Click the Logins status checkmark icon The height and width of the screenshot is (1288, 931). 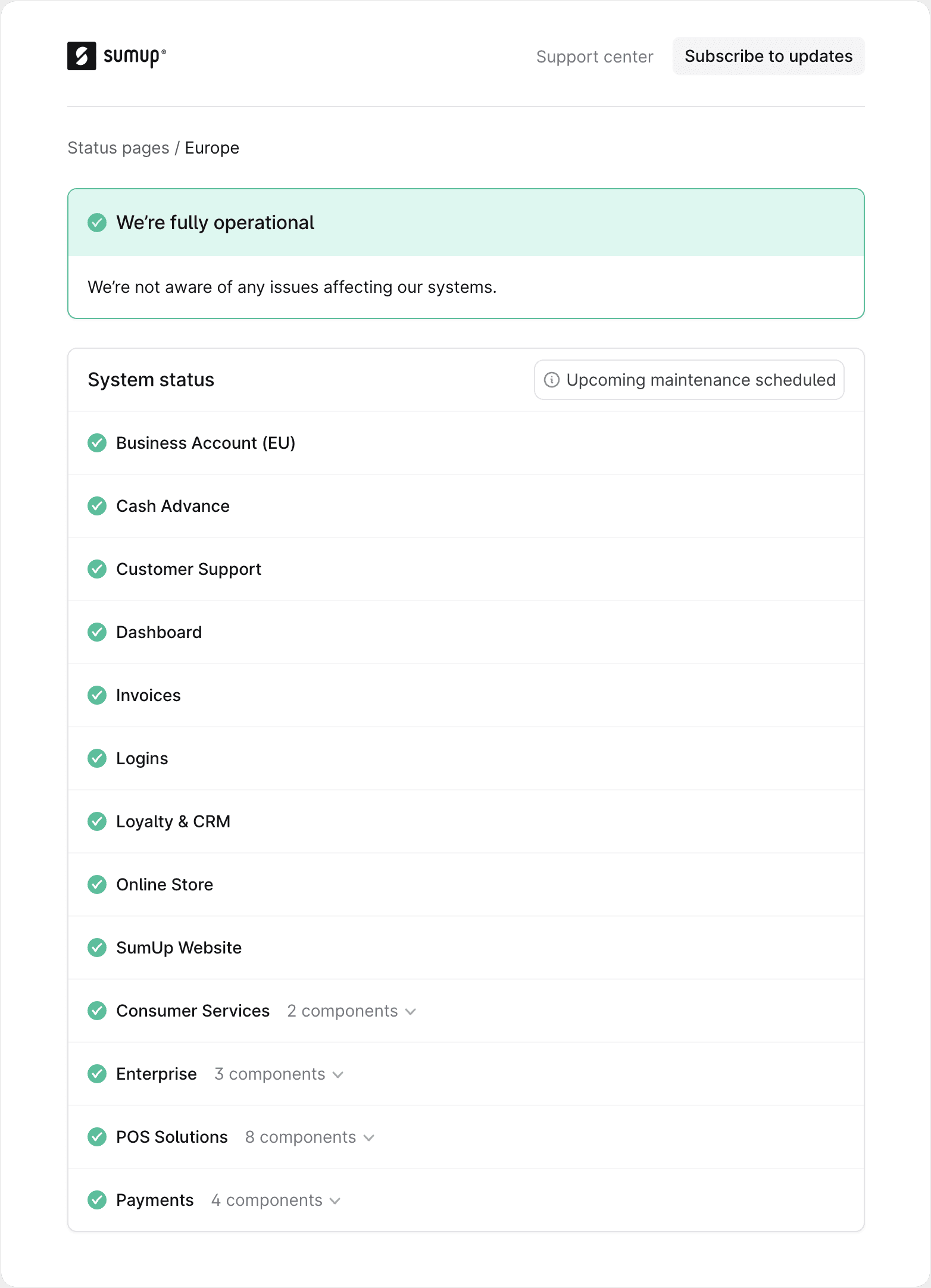point(97,758)
